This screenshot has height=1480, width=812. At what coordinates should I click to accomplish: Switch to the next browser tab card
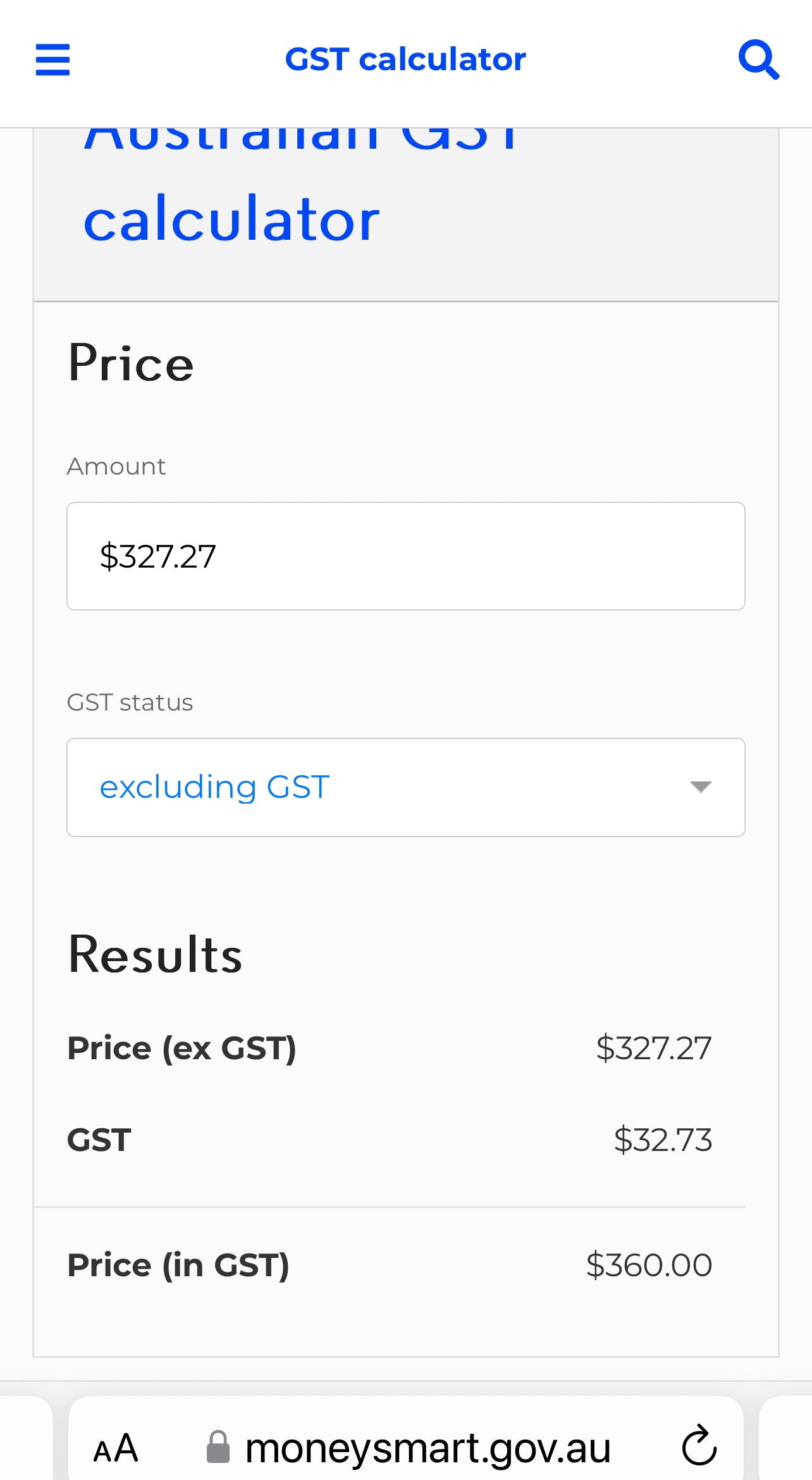[x=785, y=1438]
